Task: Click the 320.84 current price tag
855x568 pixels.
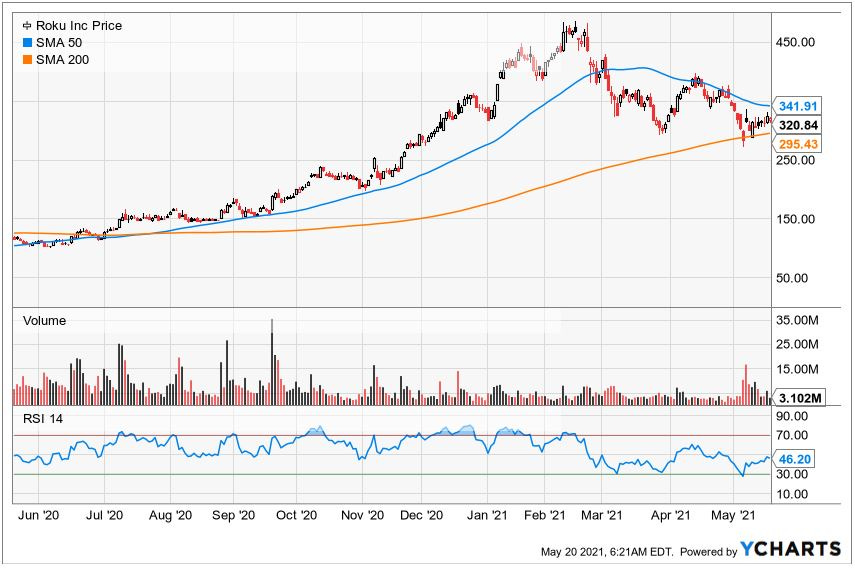Action: point(798,125)
